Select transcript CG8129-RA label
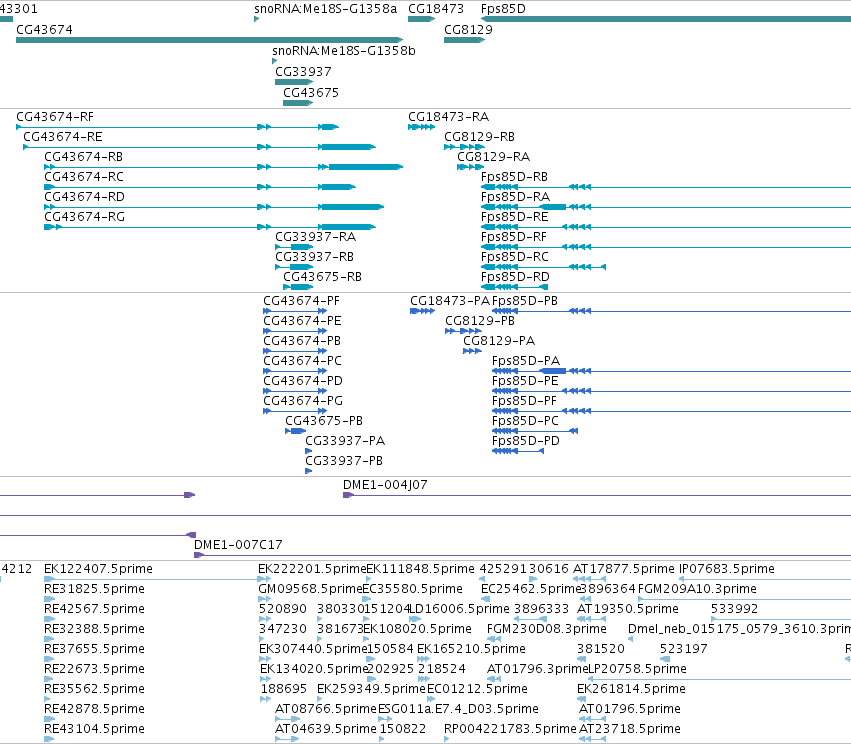The height and width of the screenshot is (744, 851). click(493, 156)
